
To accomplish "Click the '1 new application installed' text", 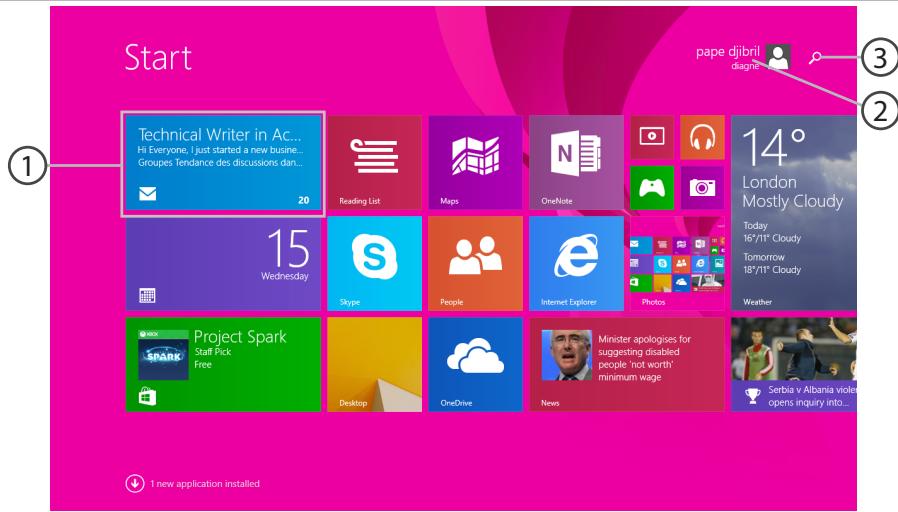I will 205,484.
